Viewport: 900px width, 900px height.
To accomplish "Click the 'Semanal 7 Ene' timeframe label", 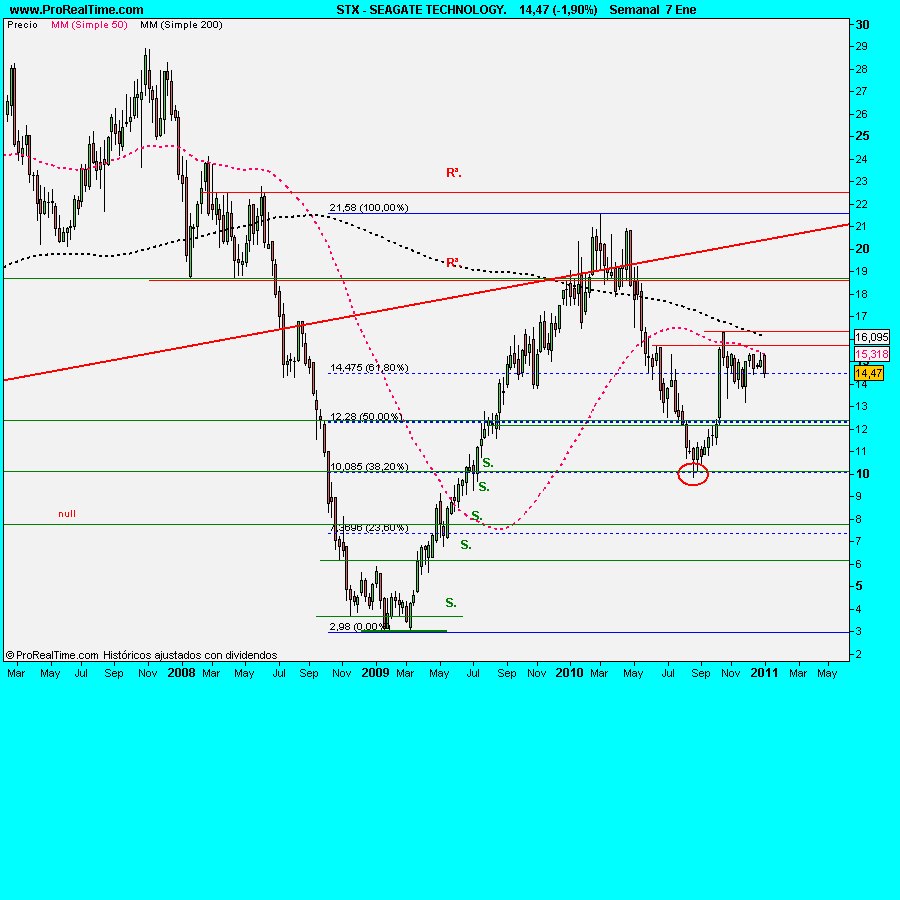I will pos(653,10).
